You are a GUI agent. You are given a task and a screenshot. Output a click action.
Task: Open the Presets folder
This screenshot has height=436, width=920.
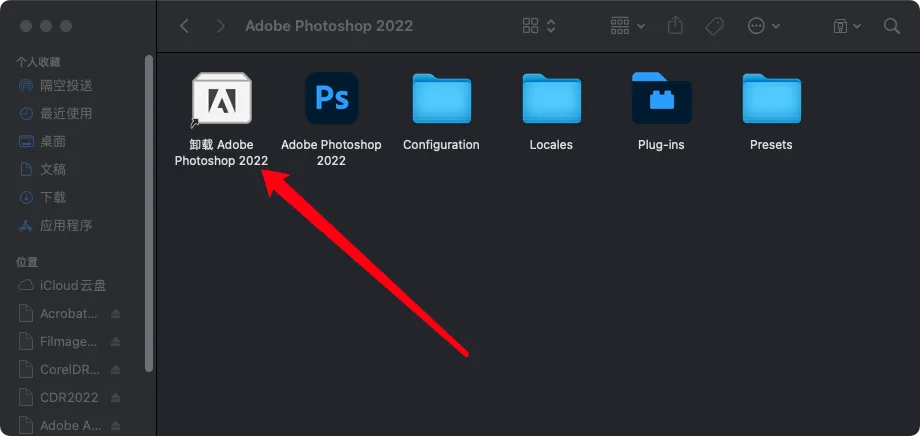772,98
